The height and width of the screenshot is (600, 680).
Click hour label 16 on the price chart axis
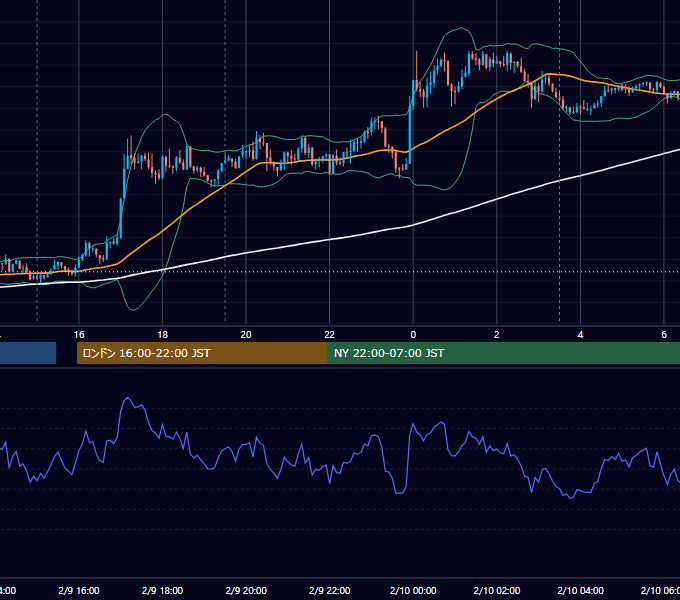79,335
